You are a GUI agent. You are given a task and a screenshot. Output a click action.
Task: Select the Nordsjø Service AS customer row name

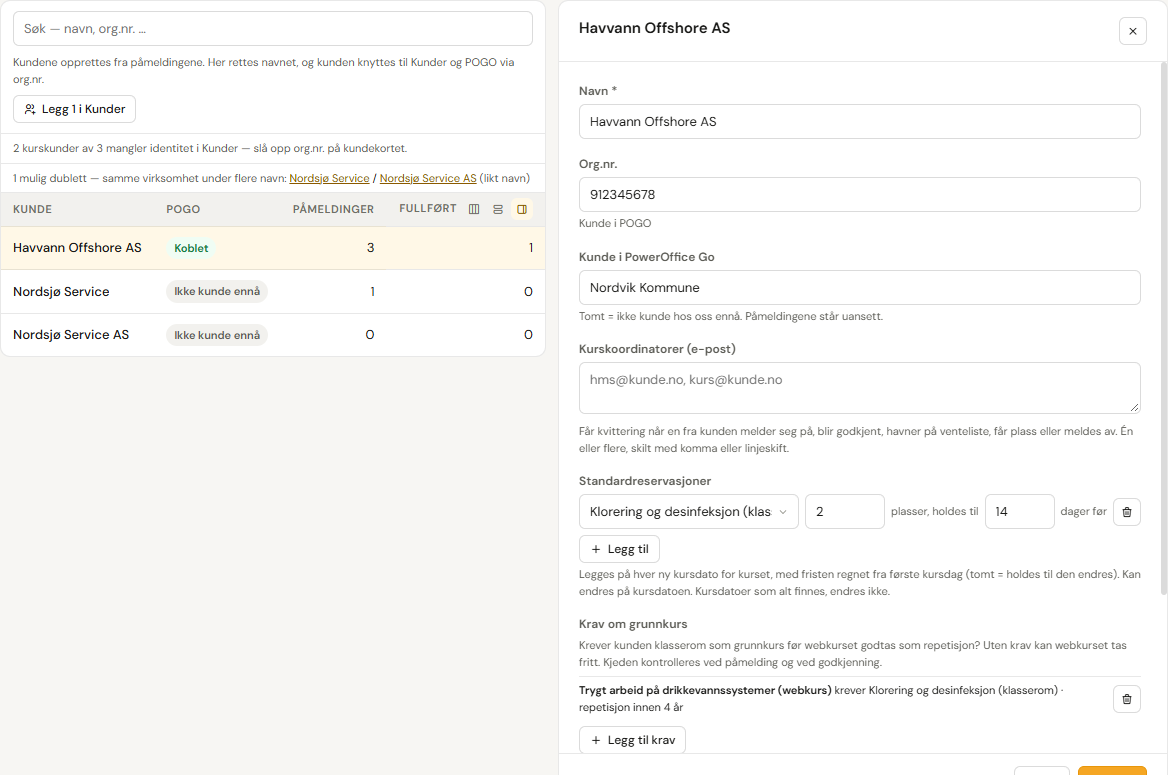tap(71, 335)
